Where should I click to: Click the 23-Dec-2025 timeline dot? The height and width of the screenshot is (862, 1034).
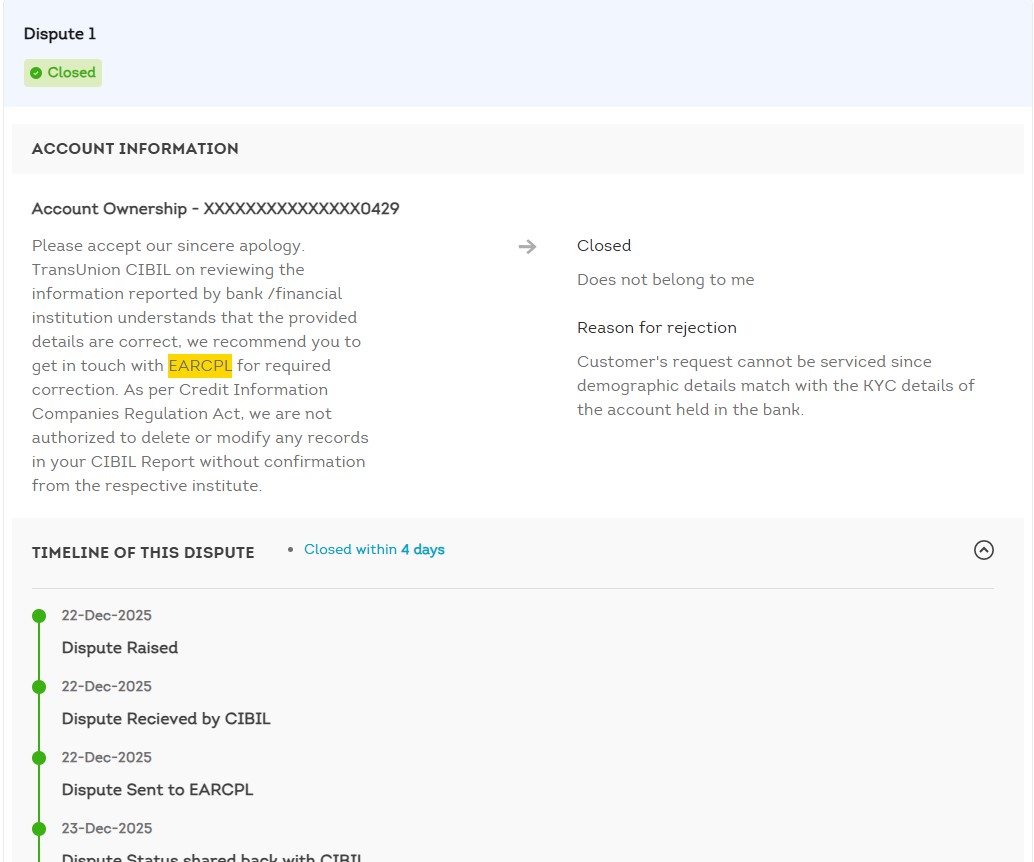(x=39, y=829)
